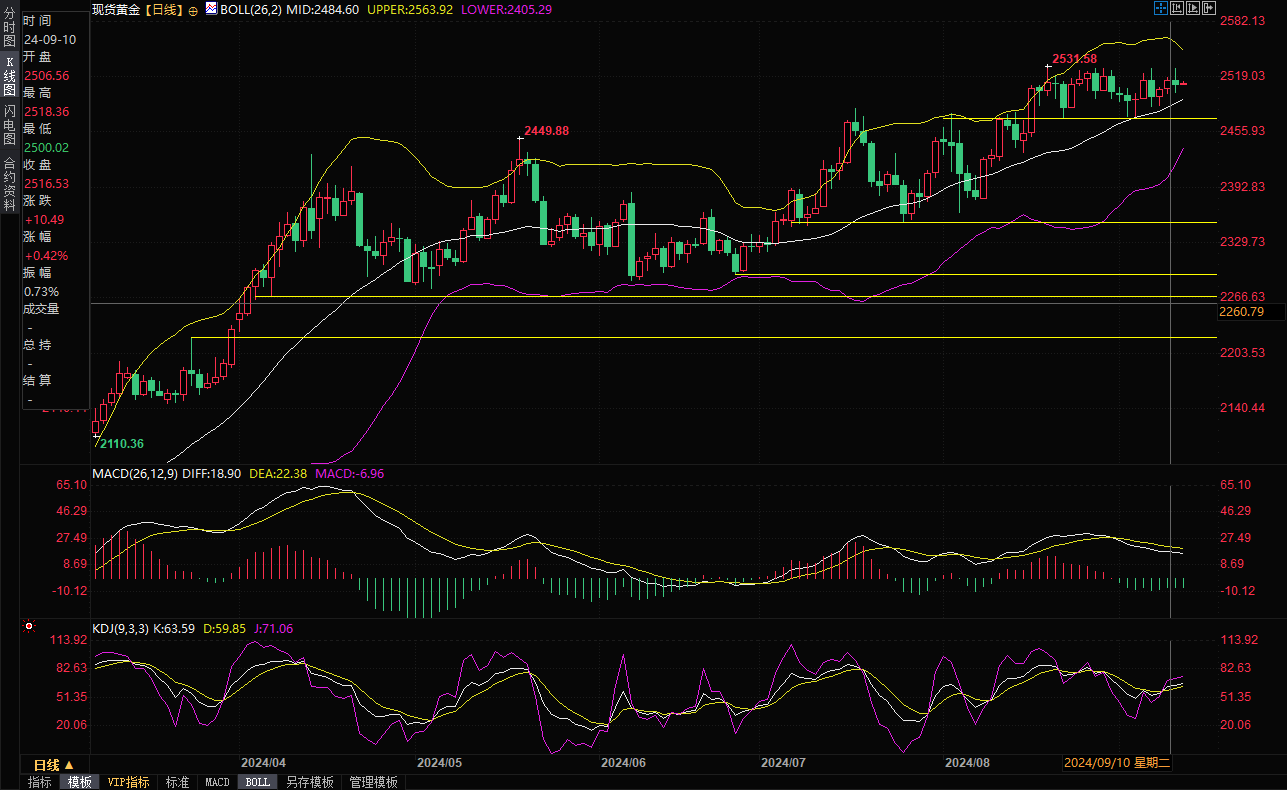
Task: Open the 日线 period selector arrow
Action: pos(69,765)
